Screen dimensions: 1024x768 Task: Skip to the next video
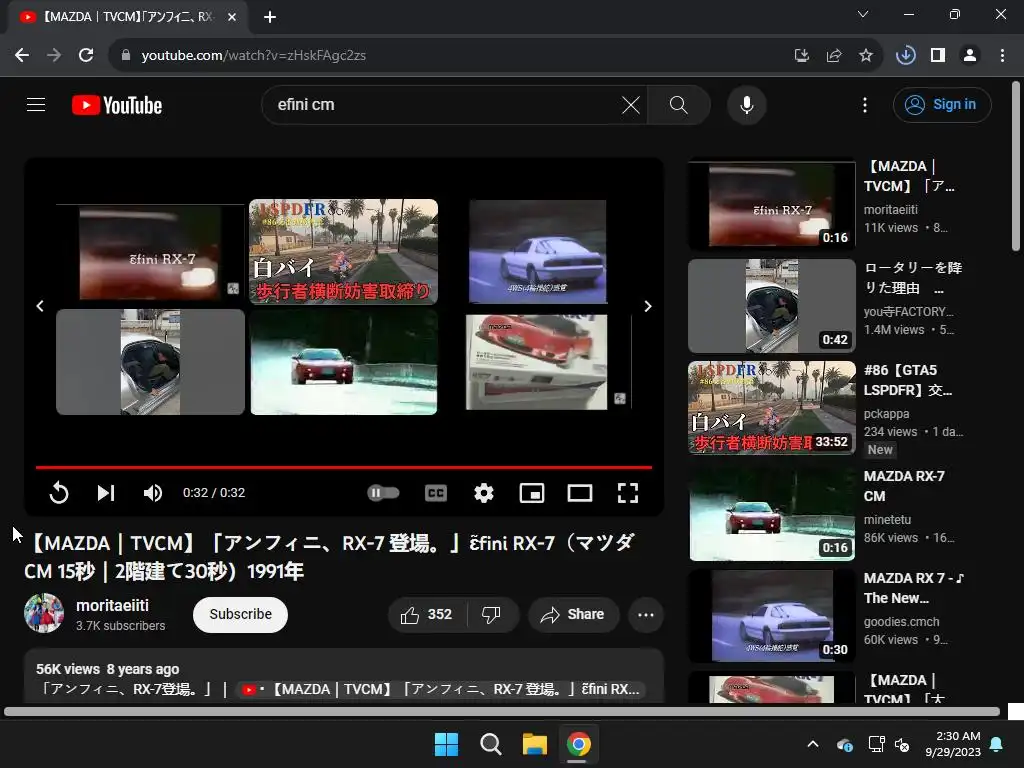pos(106,493)
